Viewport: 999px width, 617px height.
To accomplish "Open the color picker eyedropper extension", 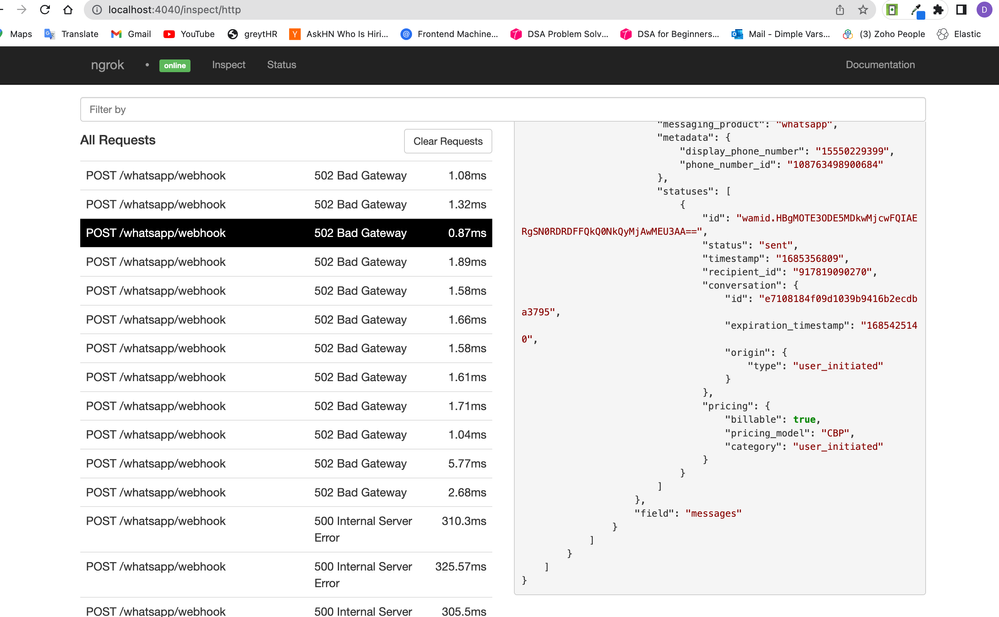I will [x=917, y=10].
